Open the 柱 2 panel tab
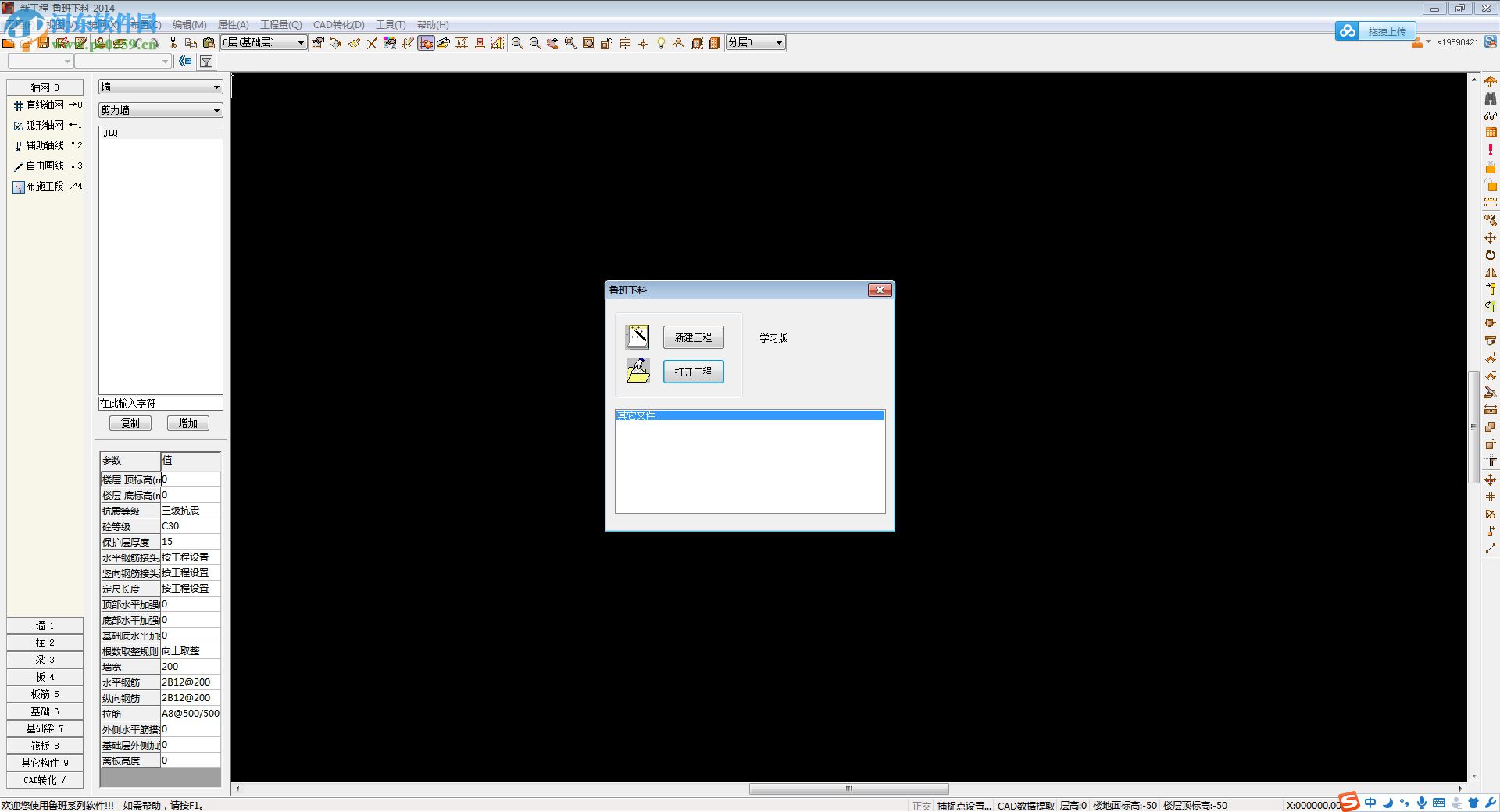This screenshot has width=1500, height=812. [x=45, y=643]
